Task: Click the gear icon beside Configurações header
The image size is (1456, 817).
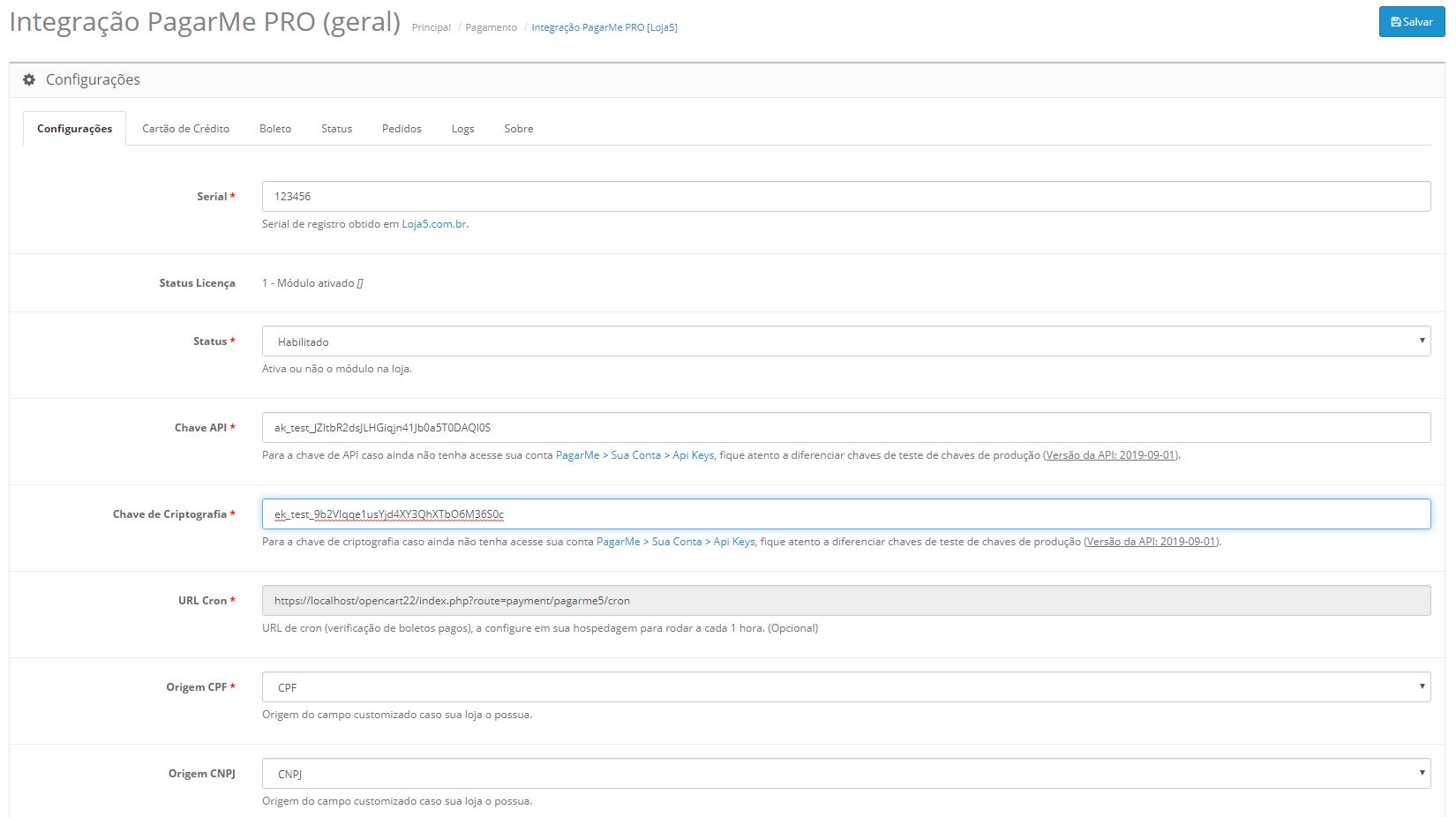Action: click(29, 79)
